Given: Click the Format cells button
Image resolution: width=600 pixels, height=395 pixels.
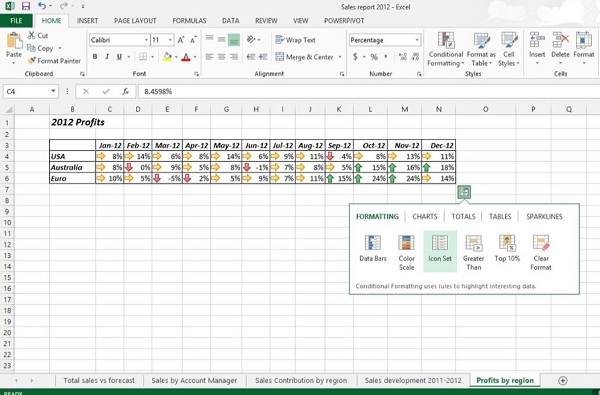Looking at the screenshot, I should coord(584,49).
